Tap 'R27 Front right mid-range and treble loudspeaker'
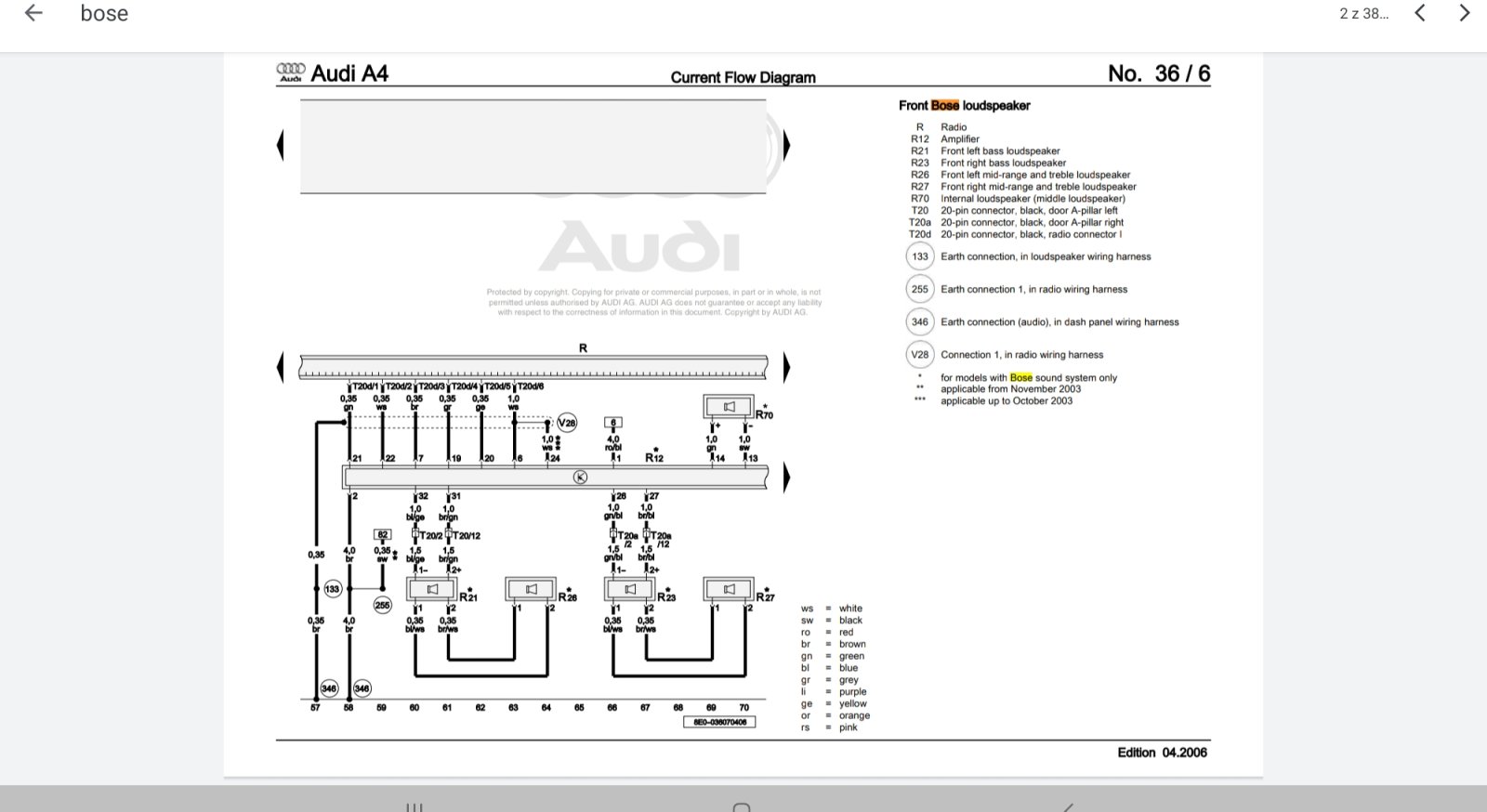 click(1023, 187)
